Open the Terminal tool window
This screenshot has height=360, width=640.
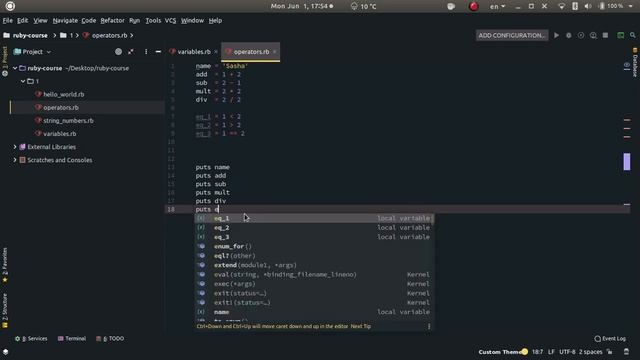tap(72, 339)
